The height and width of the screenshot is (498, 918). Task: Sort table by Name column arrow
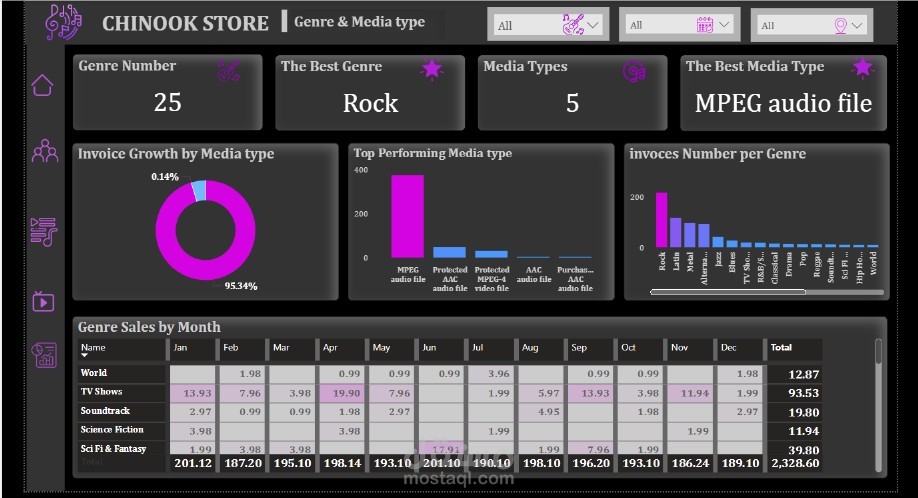84,355
